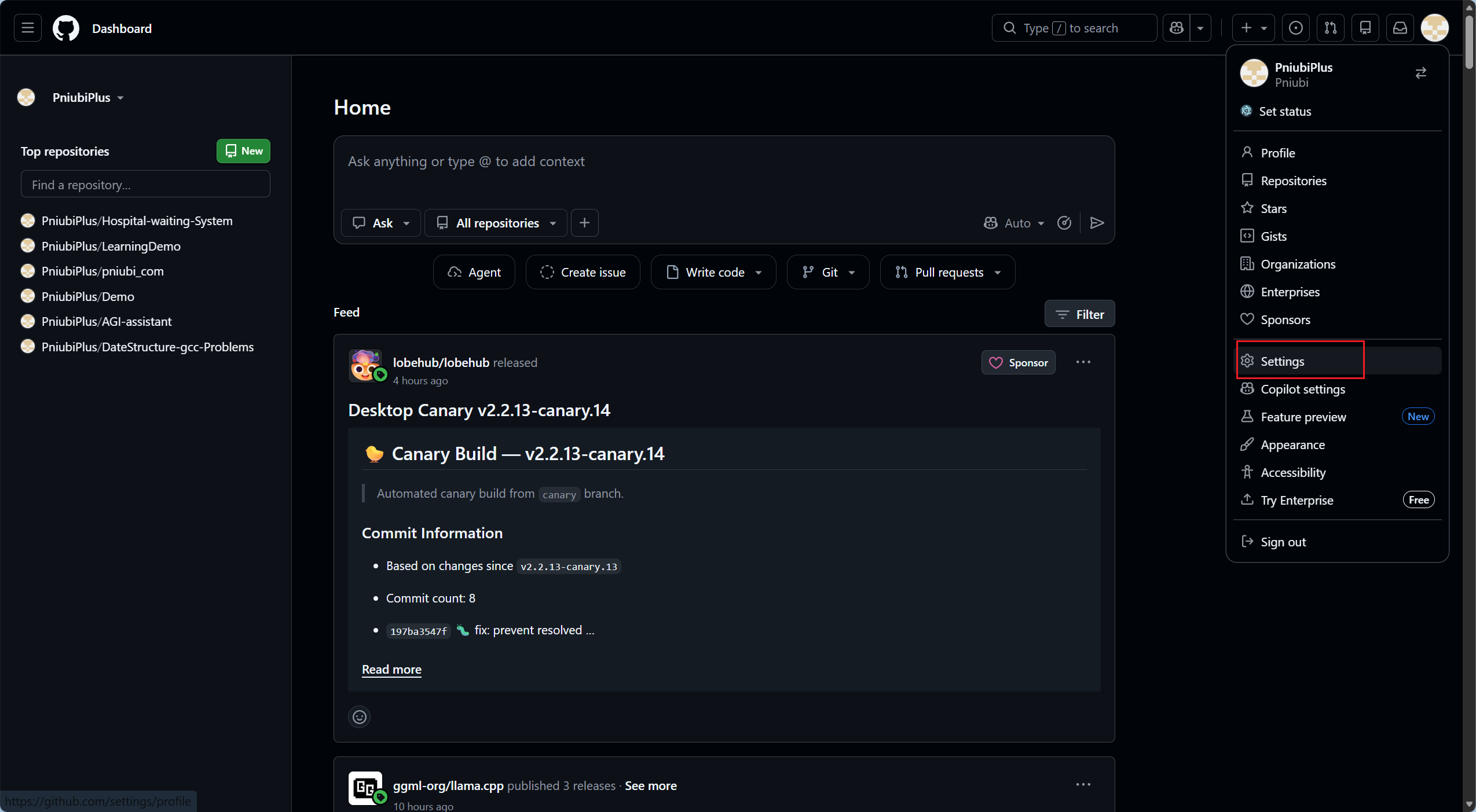Expand the PniubiPlus account switcher in sidebar
Screen dimensions: 1476x812
[x=87, y=97]
